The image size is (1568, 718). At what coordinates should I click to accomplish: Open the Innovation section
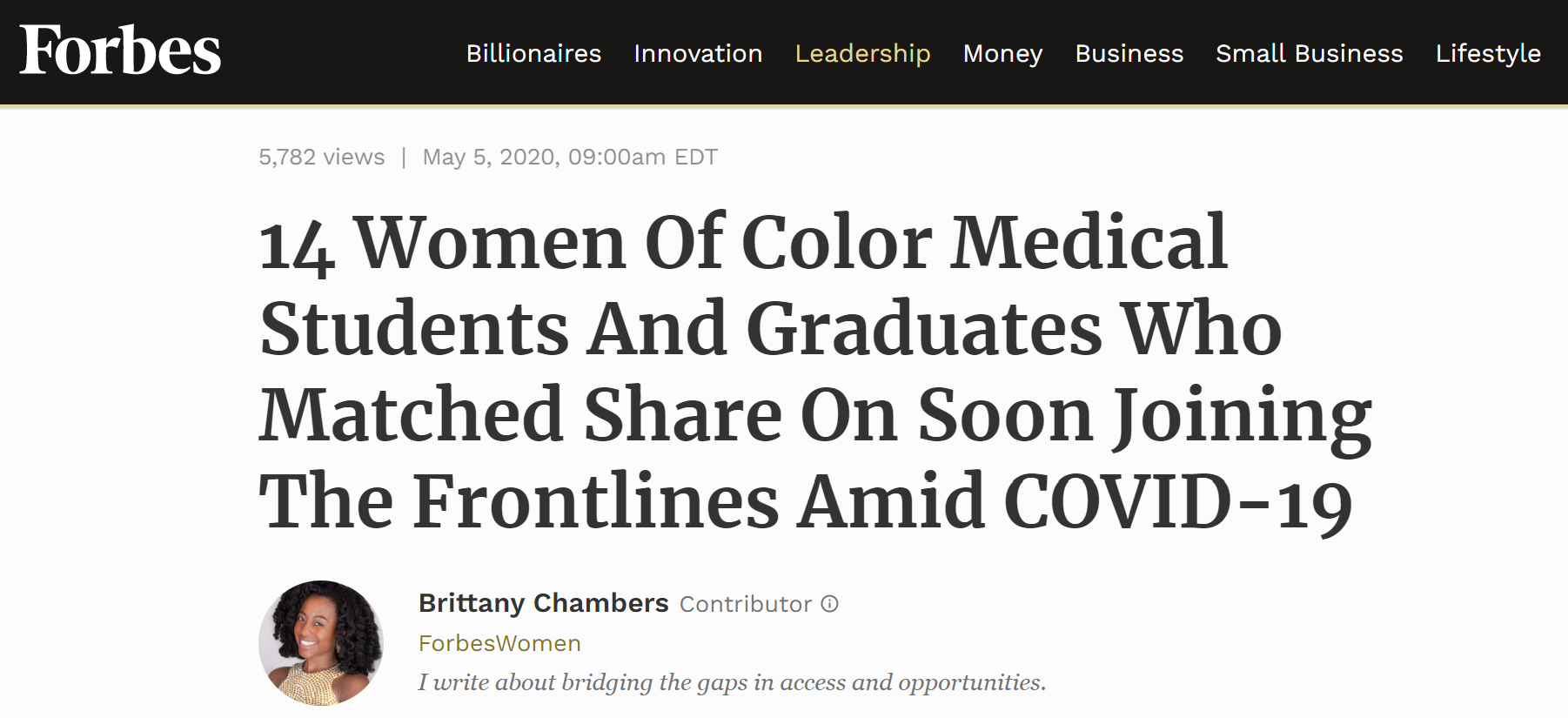699,53
